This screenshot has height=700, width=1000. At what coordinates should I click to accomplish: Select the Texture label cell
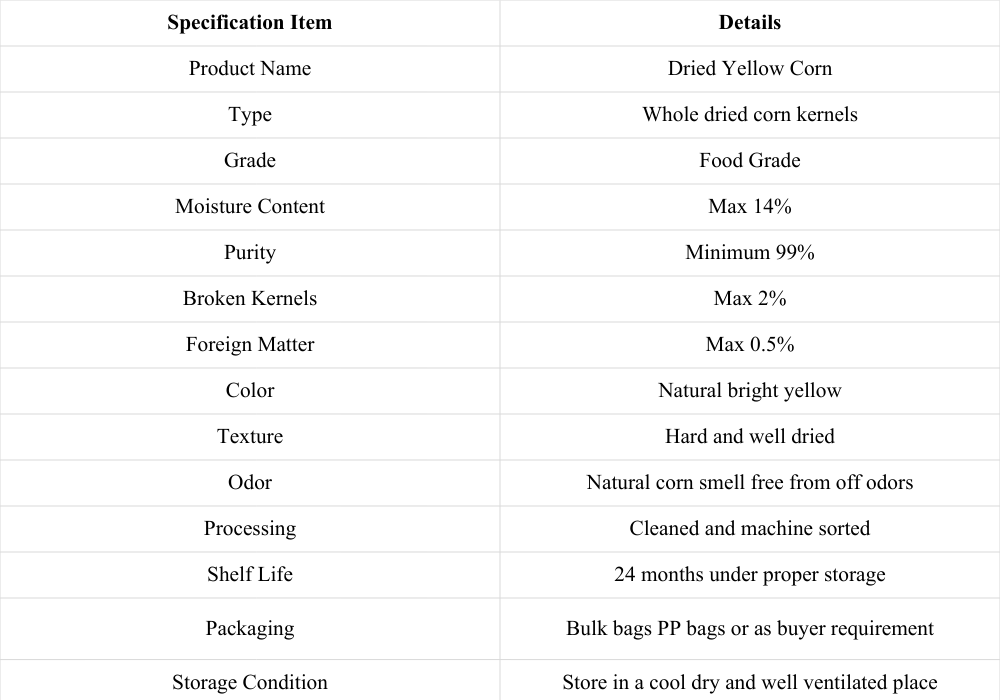point(249,437)
